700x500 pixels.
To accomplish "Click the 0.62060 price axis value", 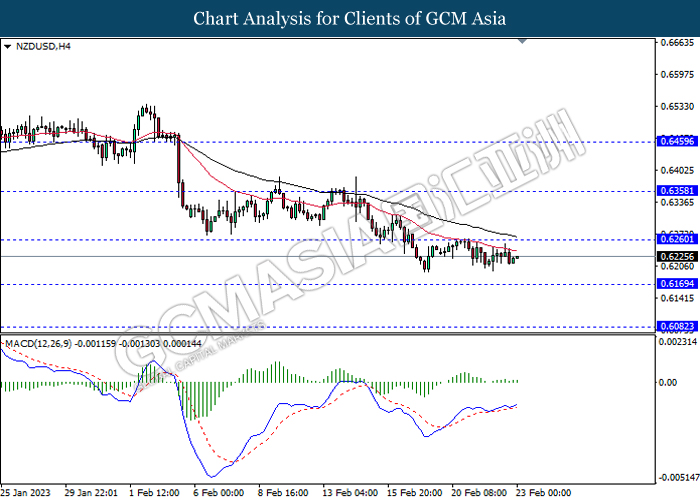I will [x=677, y=267].
